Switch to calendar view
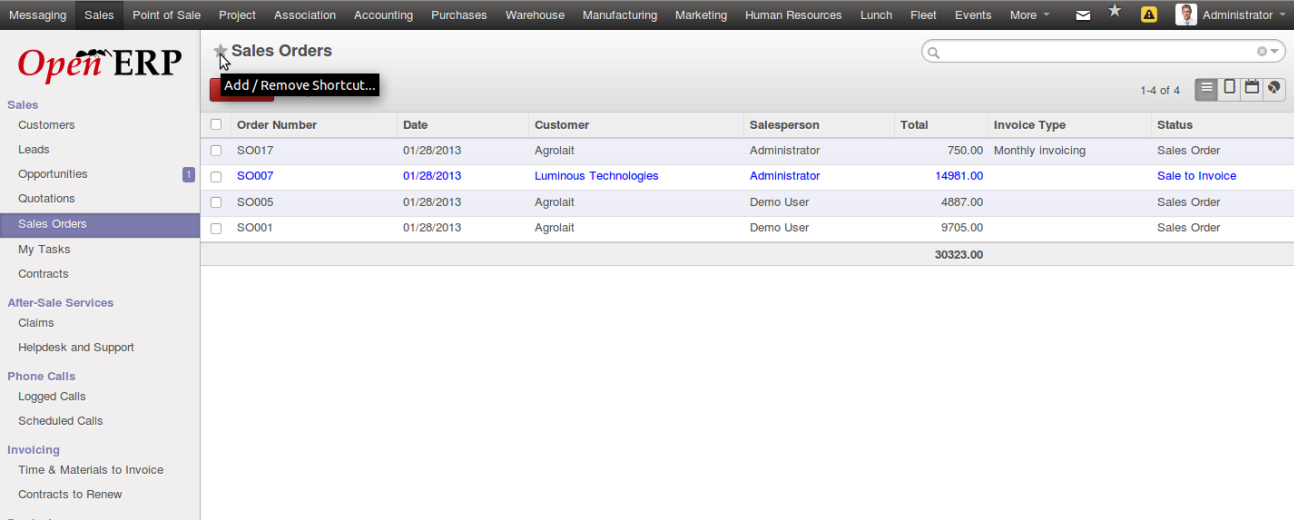 click(1252, 88)
